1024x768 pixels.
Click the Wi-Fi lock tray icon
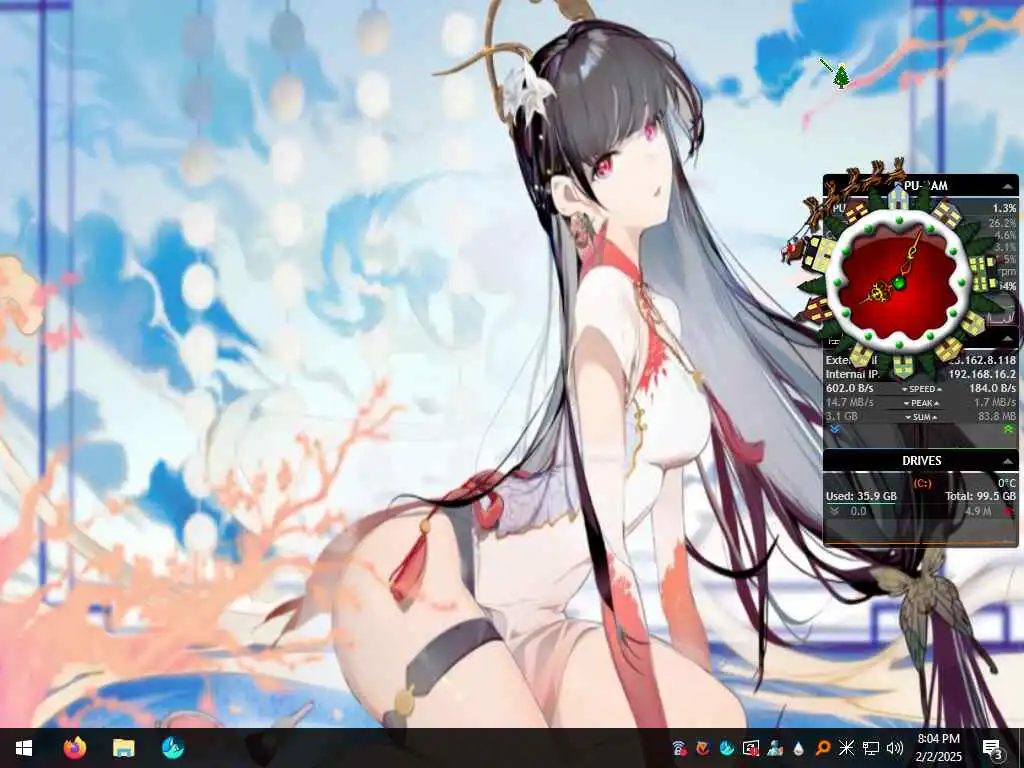pos(679,748)
